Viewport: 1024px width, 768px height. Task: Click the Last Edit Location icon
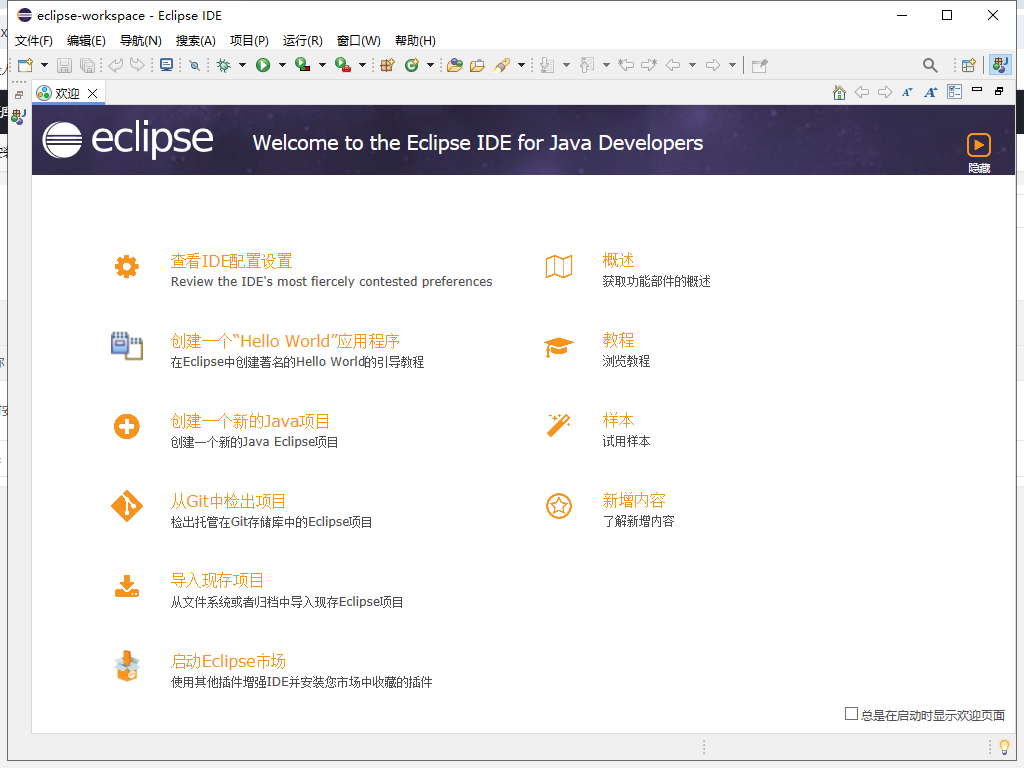point(626,65)
